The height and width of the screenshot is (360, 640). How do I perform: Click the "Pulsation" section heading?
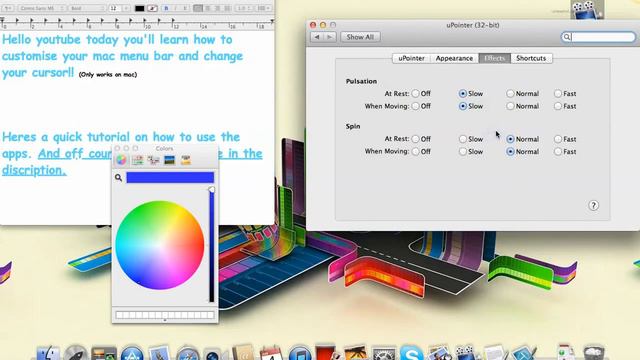tap(361, 81)
